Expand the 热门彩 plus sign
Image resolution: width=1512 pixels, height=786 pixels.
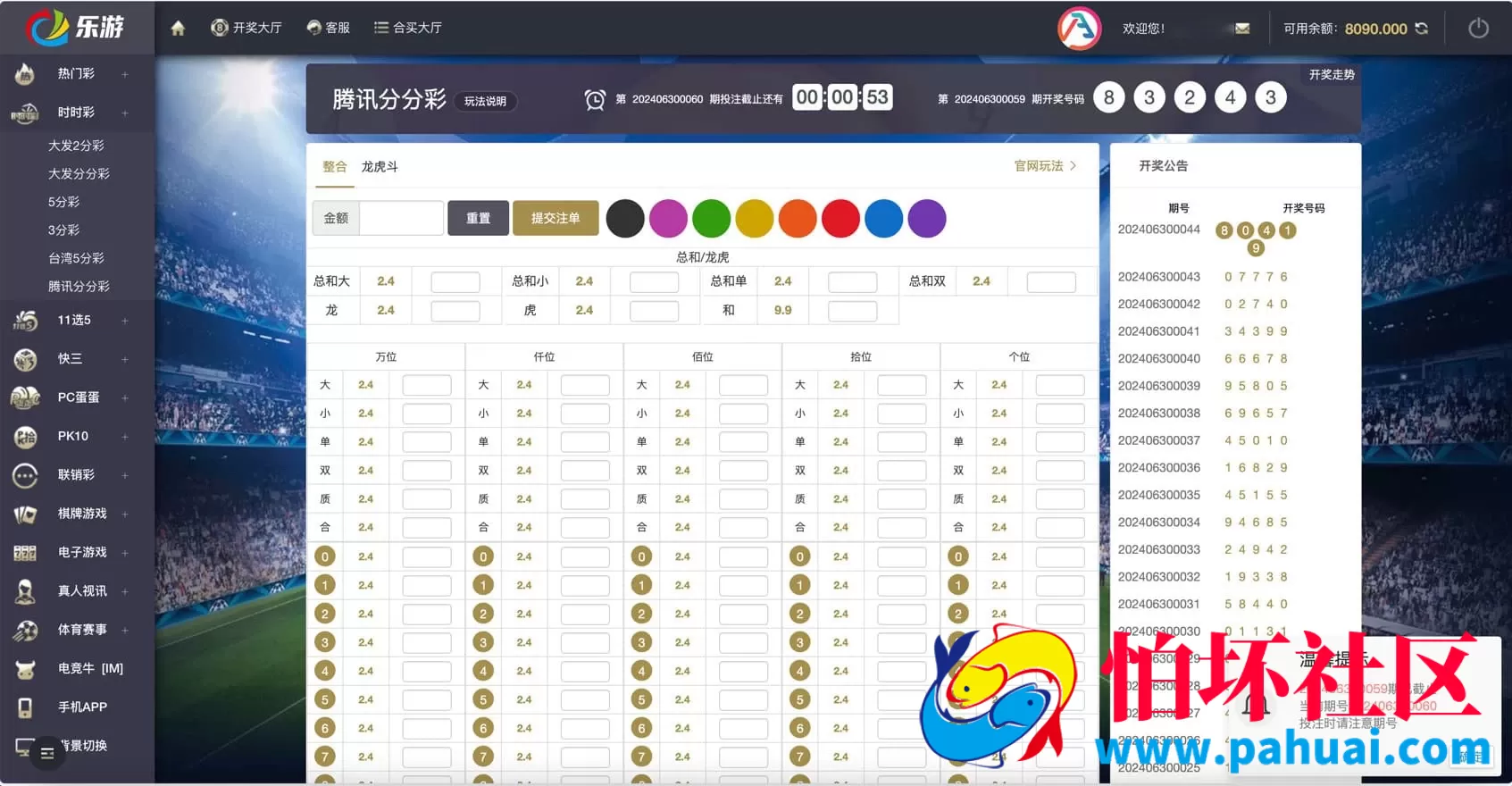click(x=125, y=74)
